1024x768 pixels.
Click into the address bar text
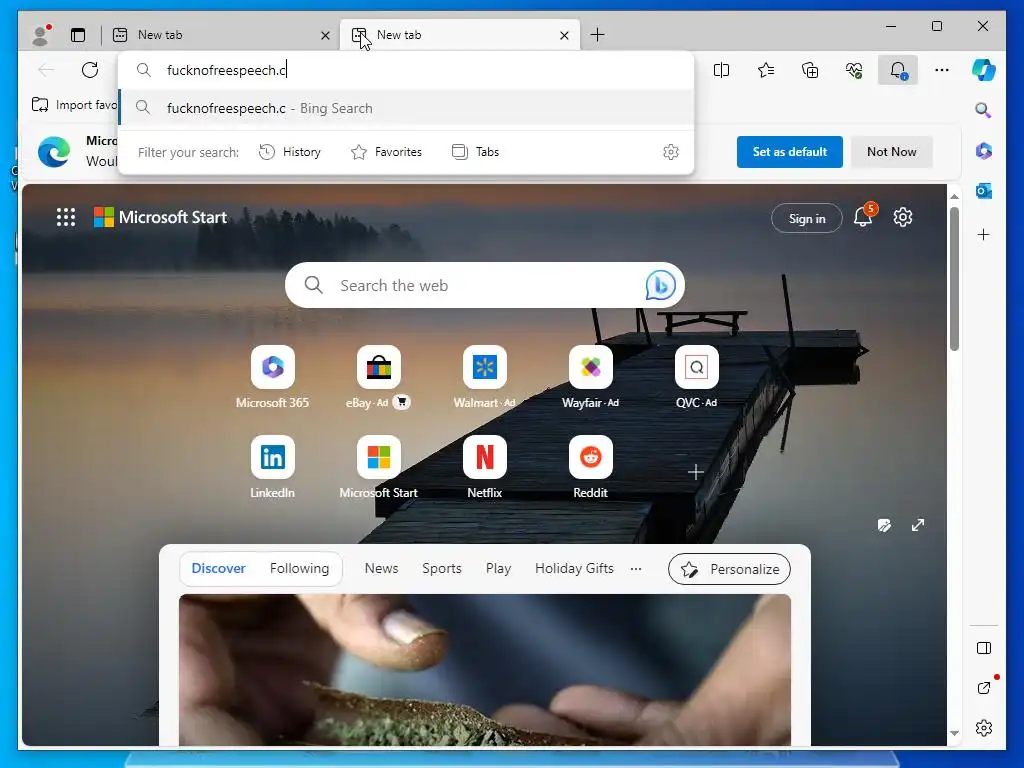226,70
